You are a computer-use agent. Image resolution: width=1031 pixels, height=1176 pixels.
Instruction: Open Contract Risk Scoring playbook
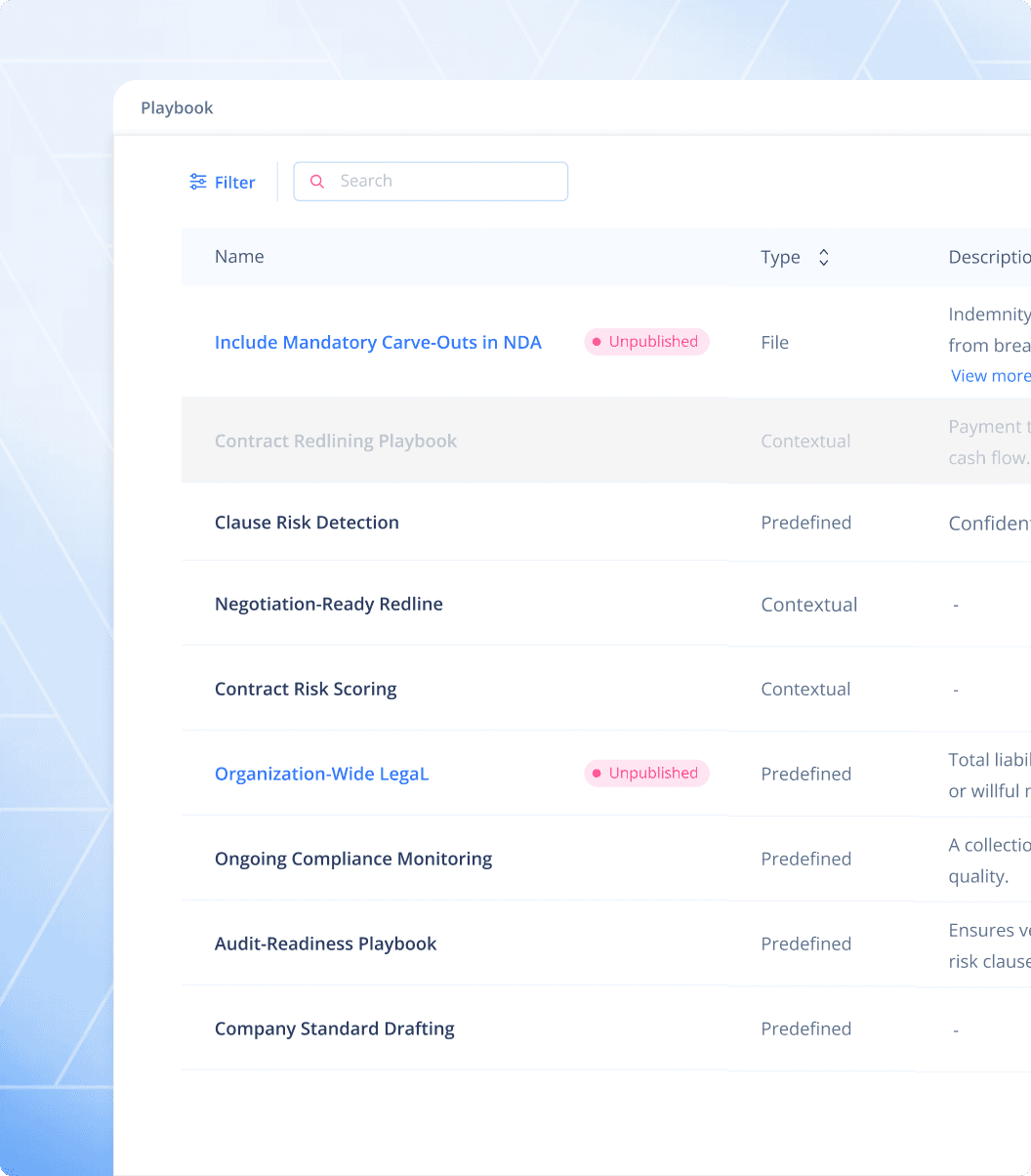pos(306,689)
